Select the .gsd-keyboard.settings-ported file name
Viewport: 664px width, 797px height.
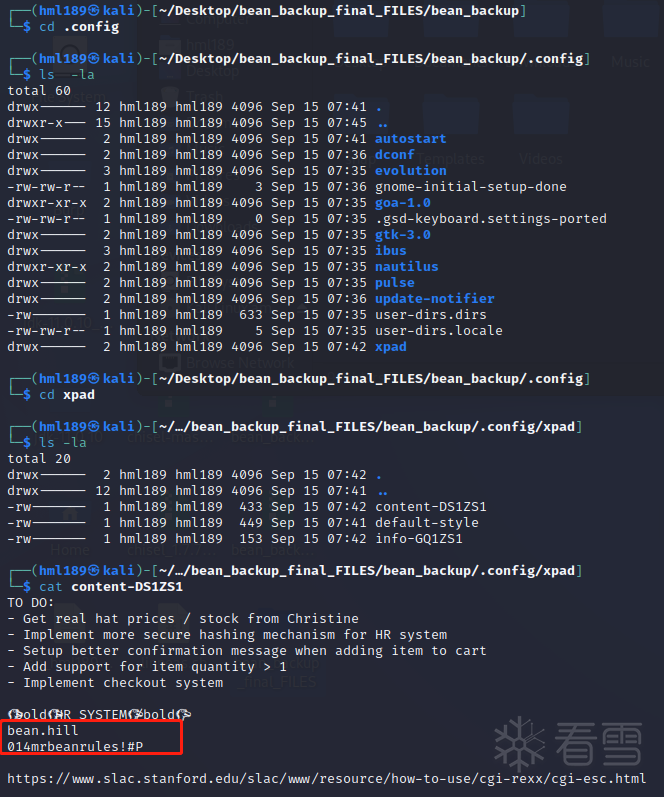tap(490, 219)
